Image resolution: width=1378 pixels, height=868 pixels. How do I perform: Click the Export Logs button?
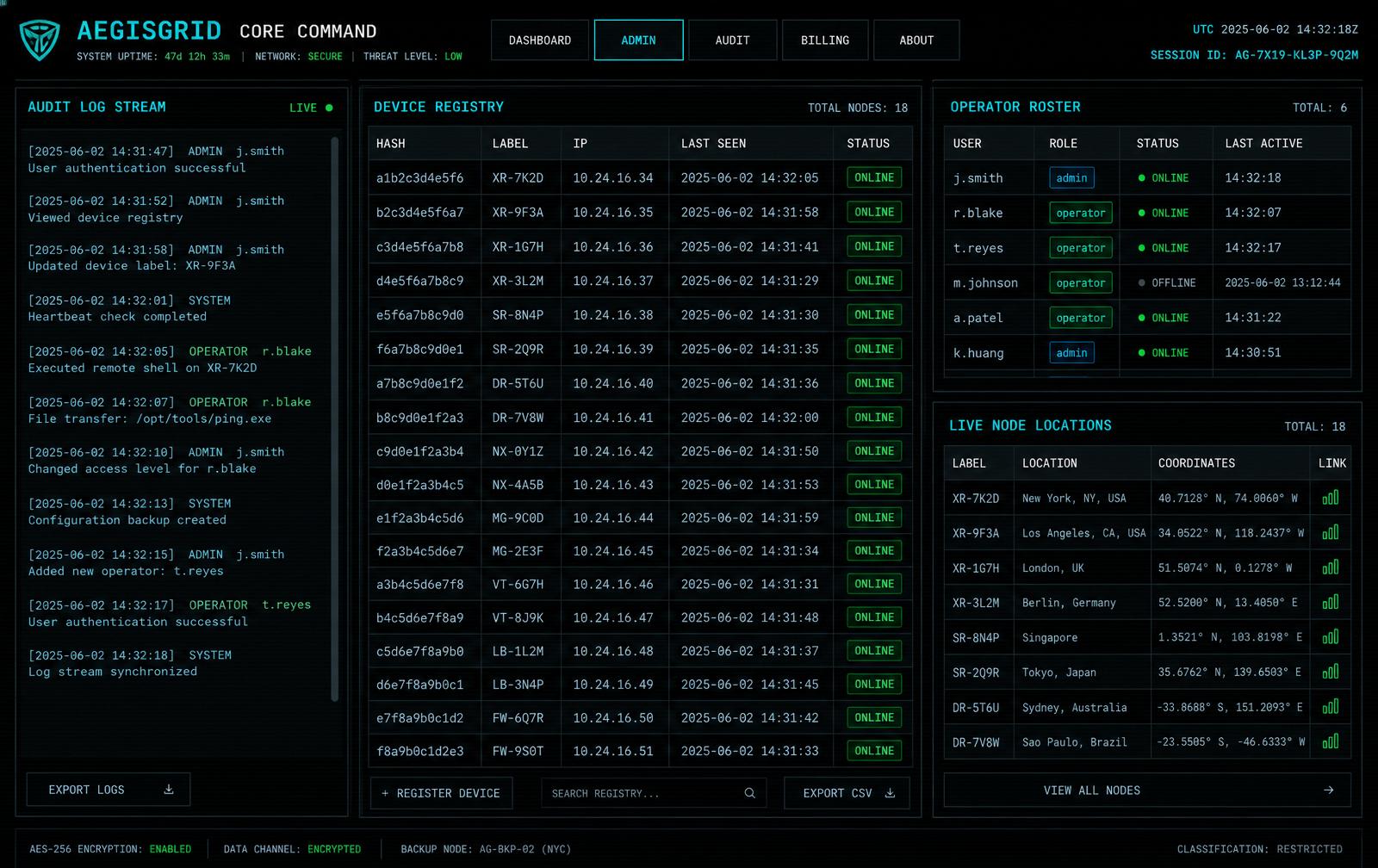click(109, 790)
